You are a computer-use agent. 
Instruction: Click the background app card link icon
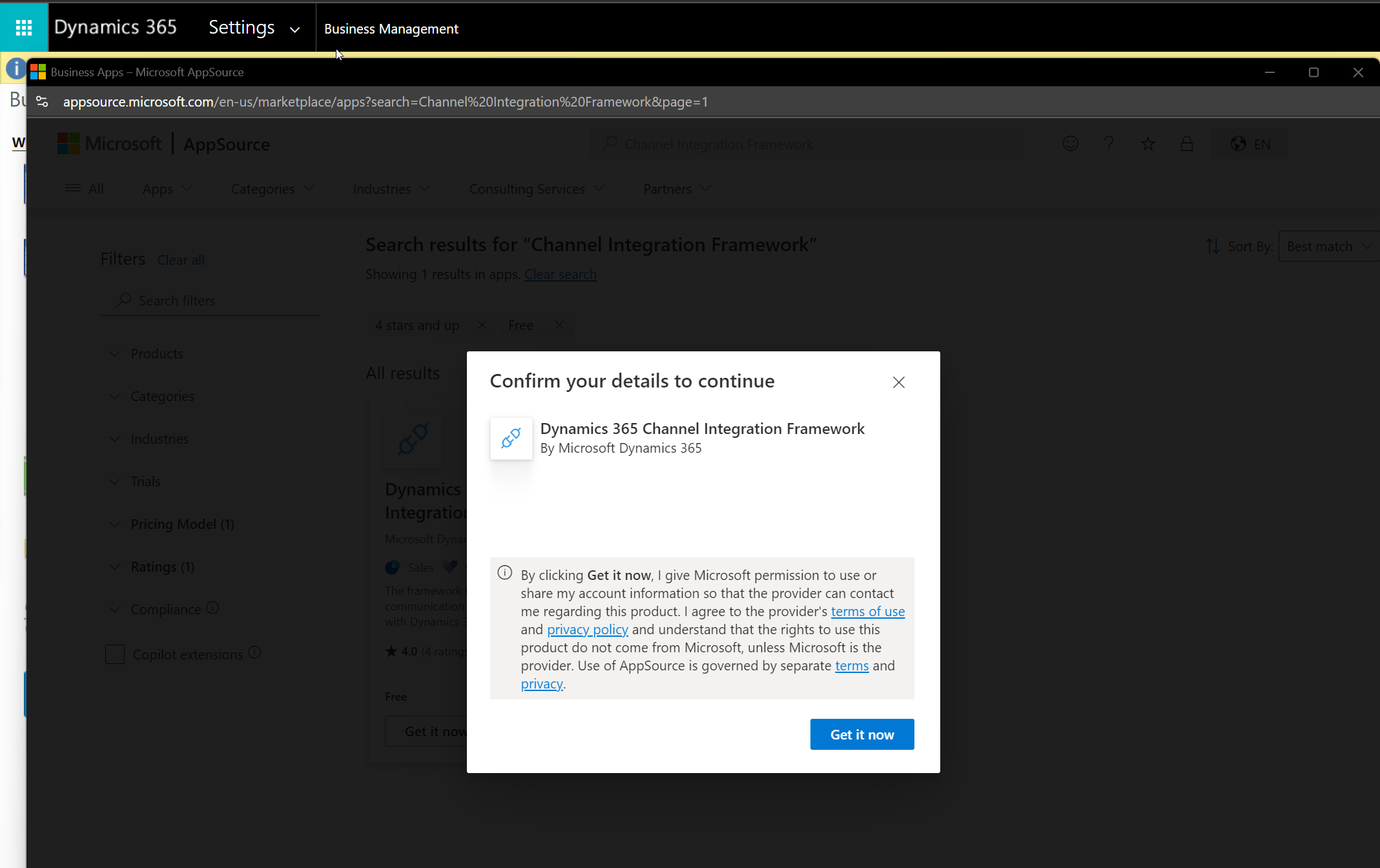pos(414,439)
